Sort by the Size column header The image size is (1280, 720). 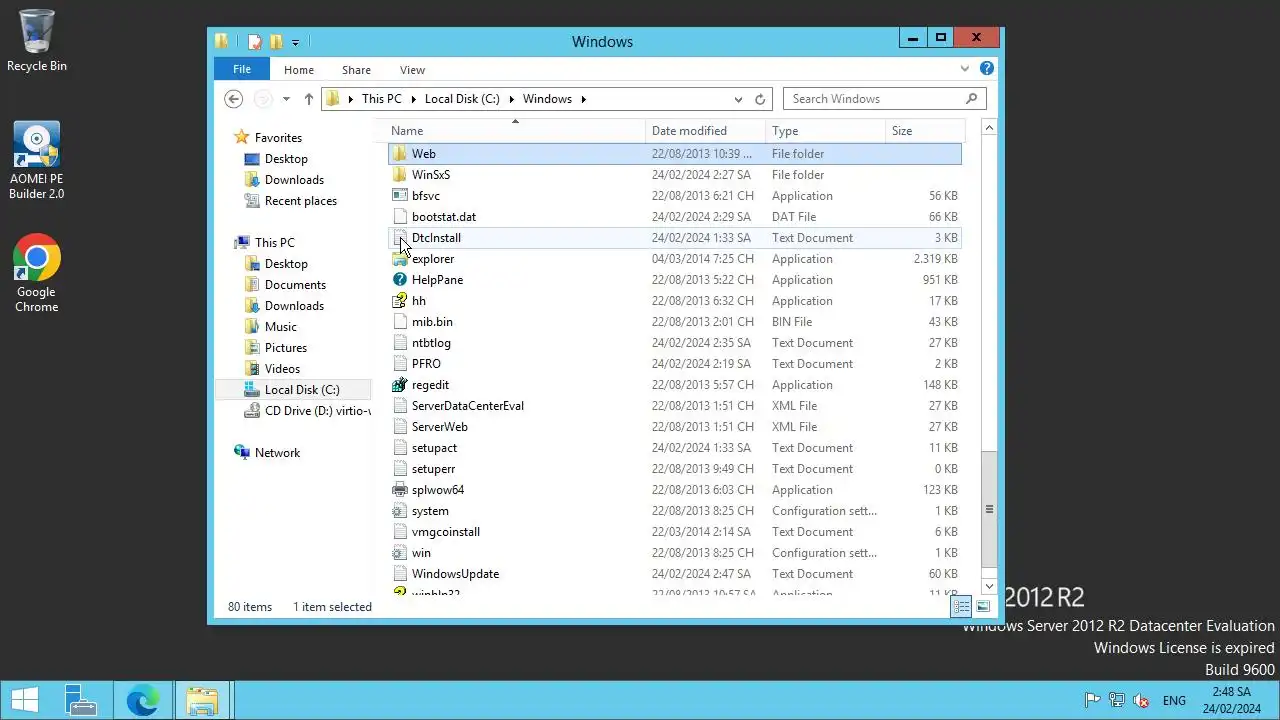pos(924,131)
